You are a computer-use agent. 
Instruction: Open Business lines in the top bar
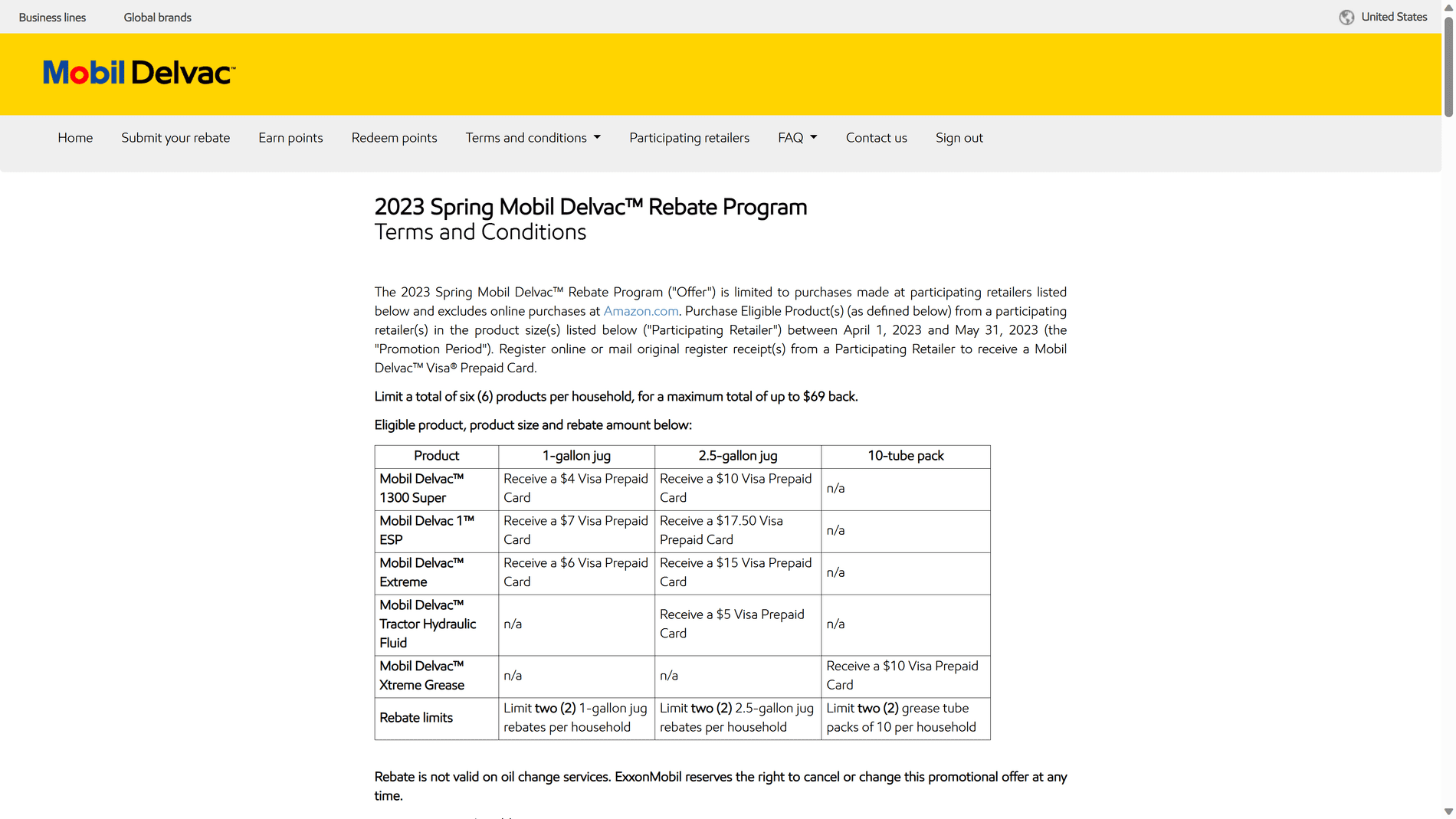(x=52, y=17)
